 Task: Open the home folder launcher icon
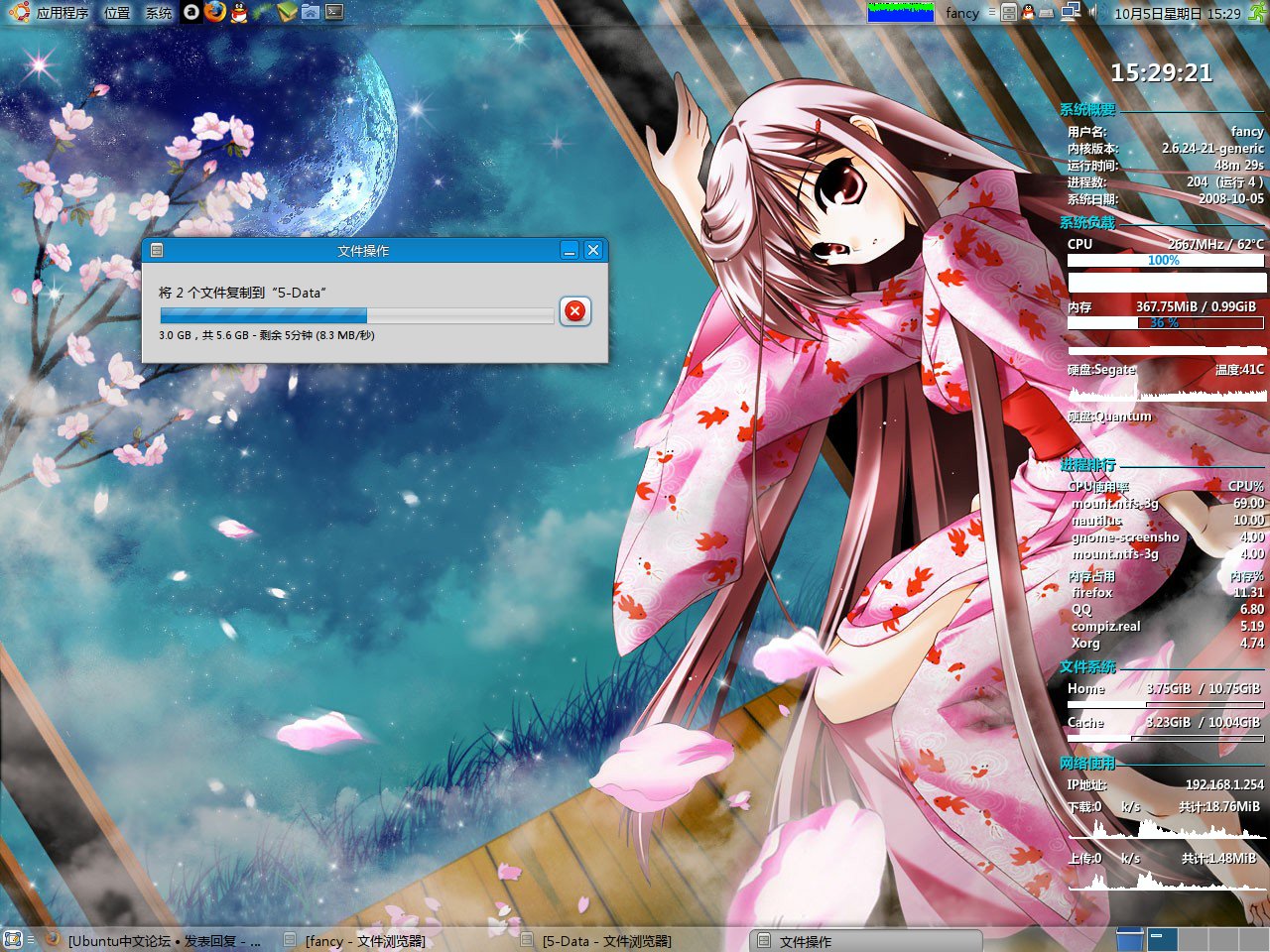pos(311,12)
